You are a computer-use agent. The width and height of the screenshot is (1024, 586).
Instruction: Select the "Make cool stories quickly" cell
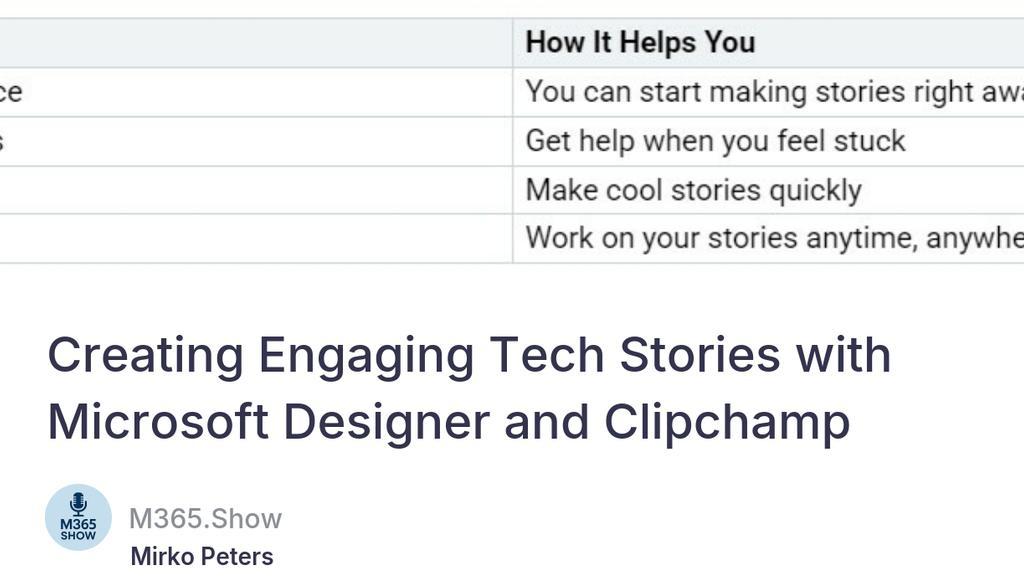[693, 190]
